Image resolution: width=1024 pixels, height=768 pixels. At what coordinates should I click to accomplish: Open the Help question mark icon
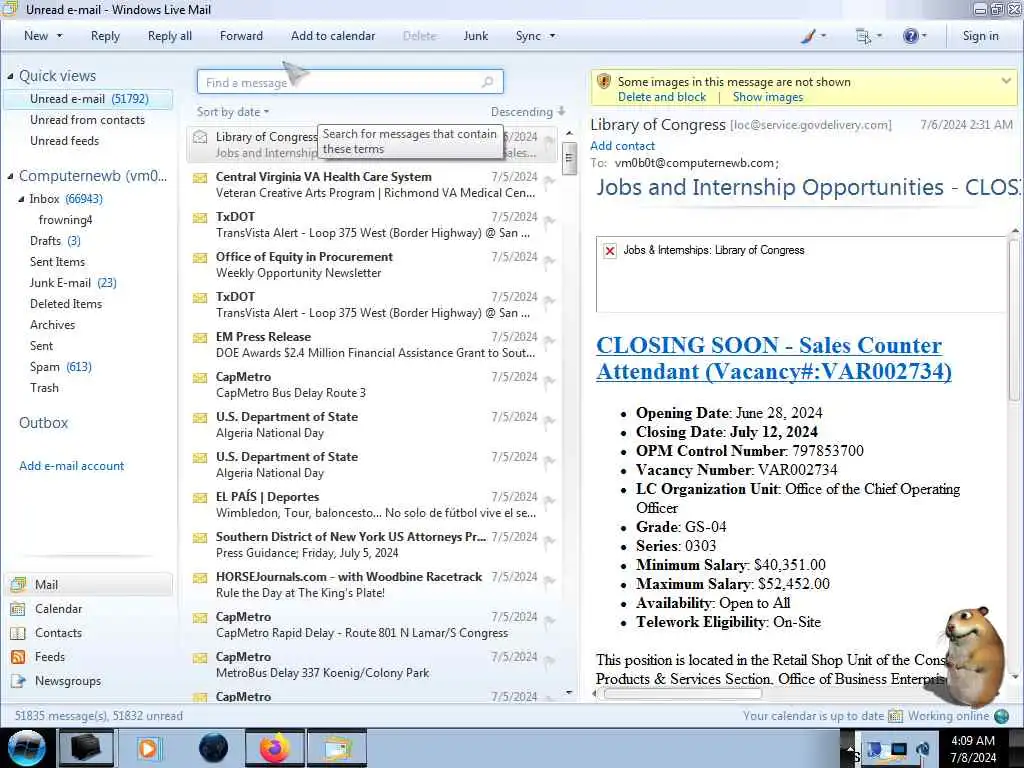[x=910, y=36]
